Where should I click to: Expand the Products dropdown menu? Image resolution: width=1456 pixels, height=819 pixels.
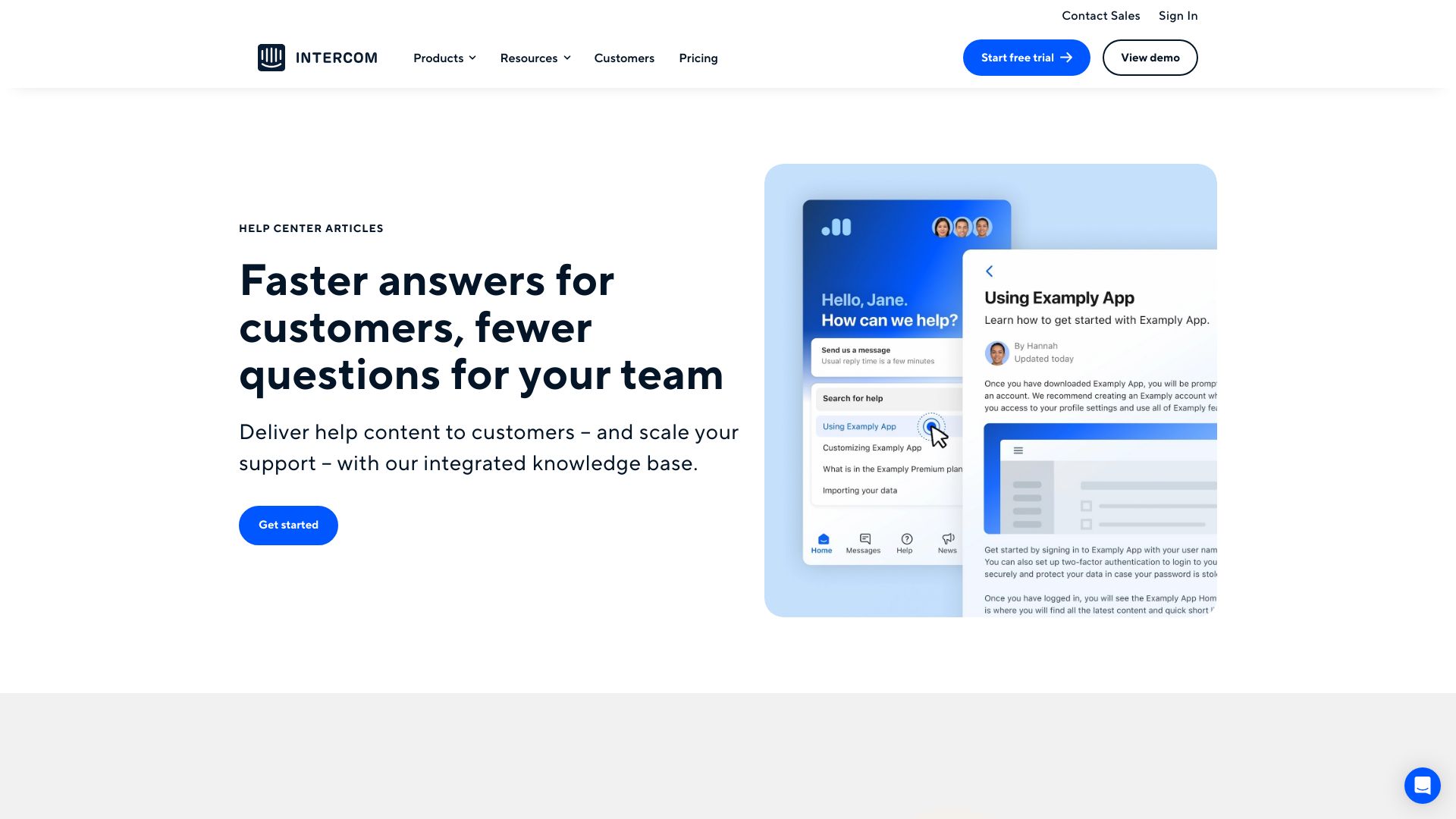pyautogui.click(x=444, y=57)
